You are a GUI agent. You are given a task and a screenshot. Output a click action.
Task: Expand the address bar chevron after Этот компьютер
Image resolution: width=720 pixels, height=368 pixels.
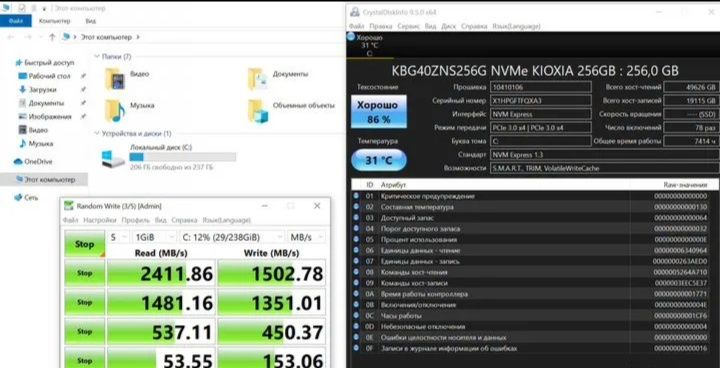[x=138, y=37]
